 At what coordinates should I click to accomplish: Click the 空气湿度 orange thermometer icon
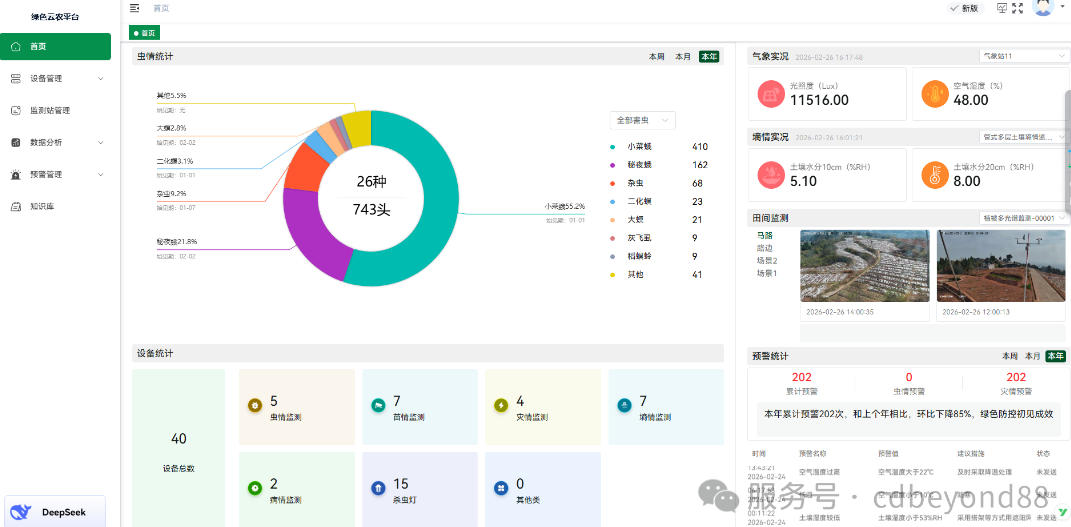coord(934,94)
